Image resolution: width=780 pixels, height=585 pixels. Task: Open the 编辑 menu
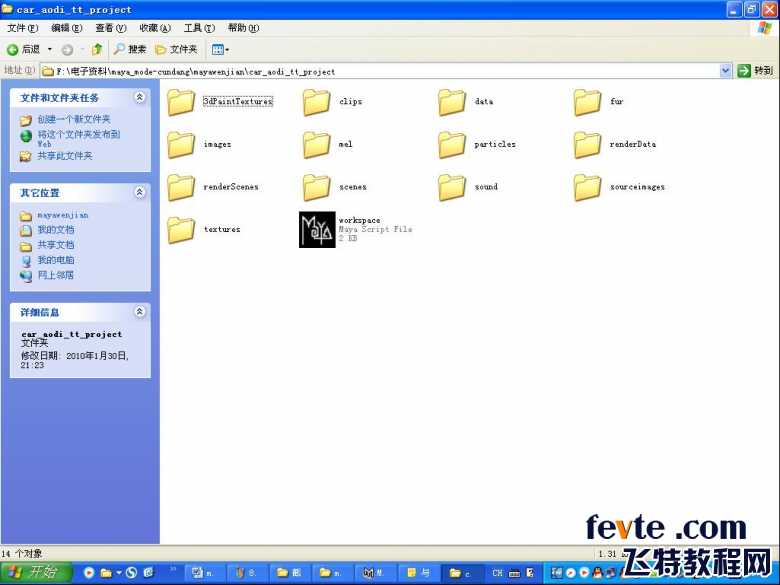tap(67, 28)
